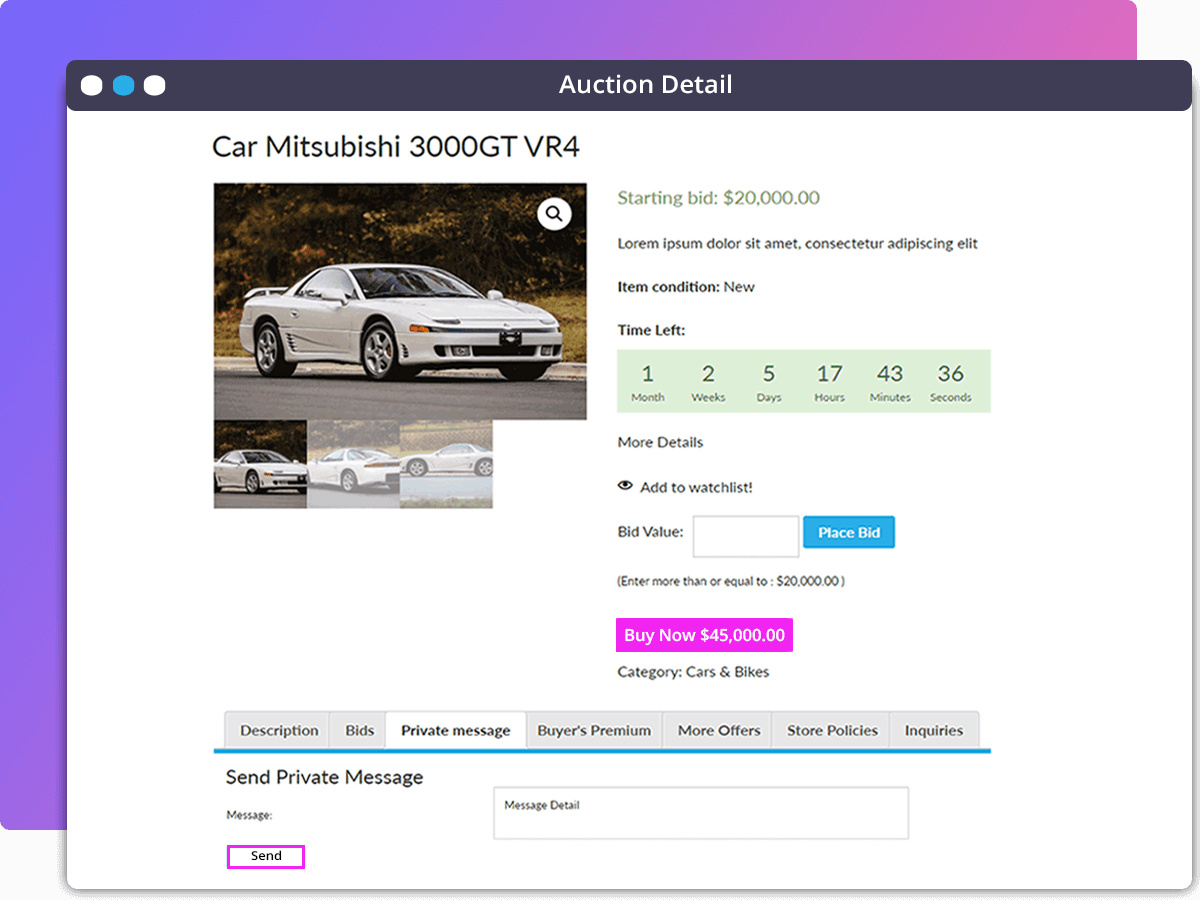Click the blue window dot in title bar
Viewport: 1200px width, 900px height.
(123, 86)
